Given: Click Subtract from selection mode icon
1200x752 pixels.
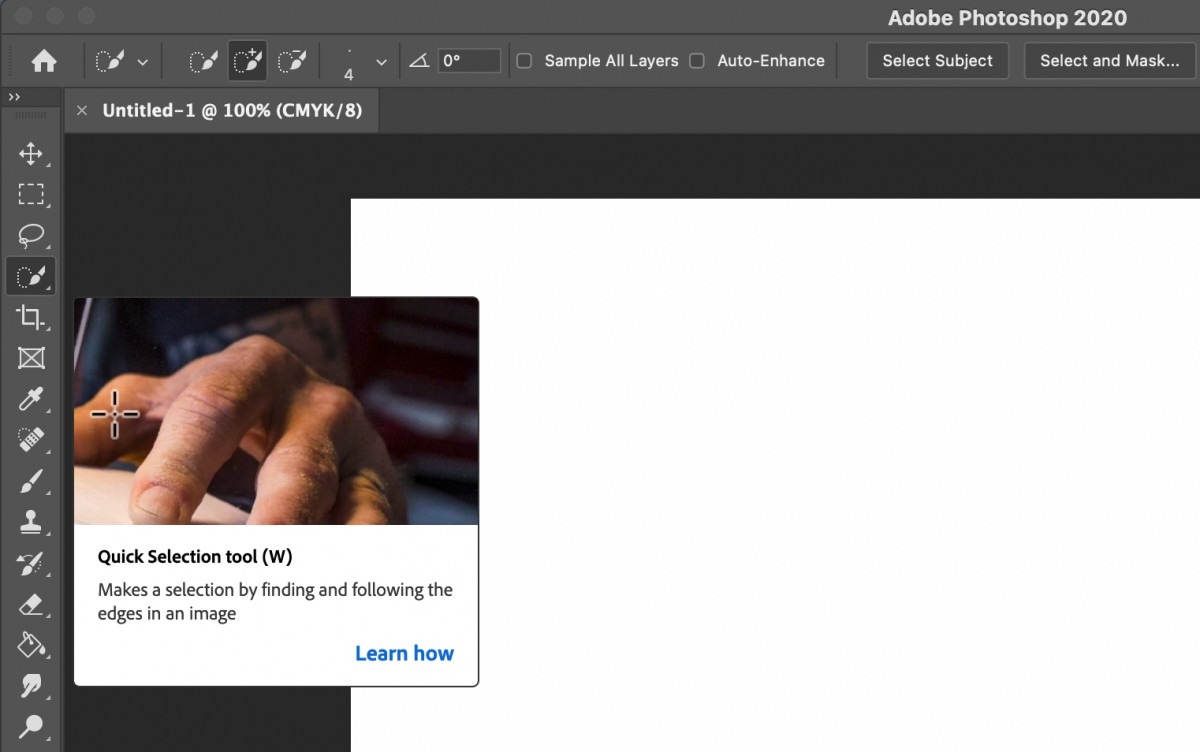Looking at the screenshot, I should tap(291, 61).
